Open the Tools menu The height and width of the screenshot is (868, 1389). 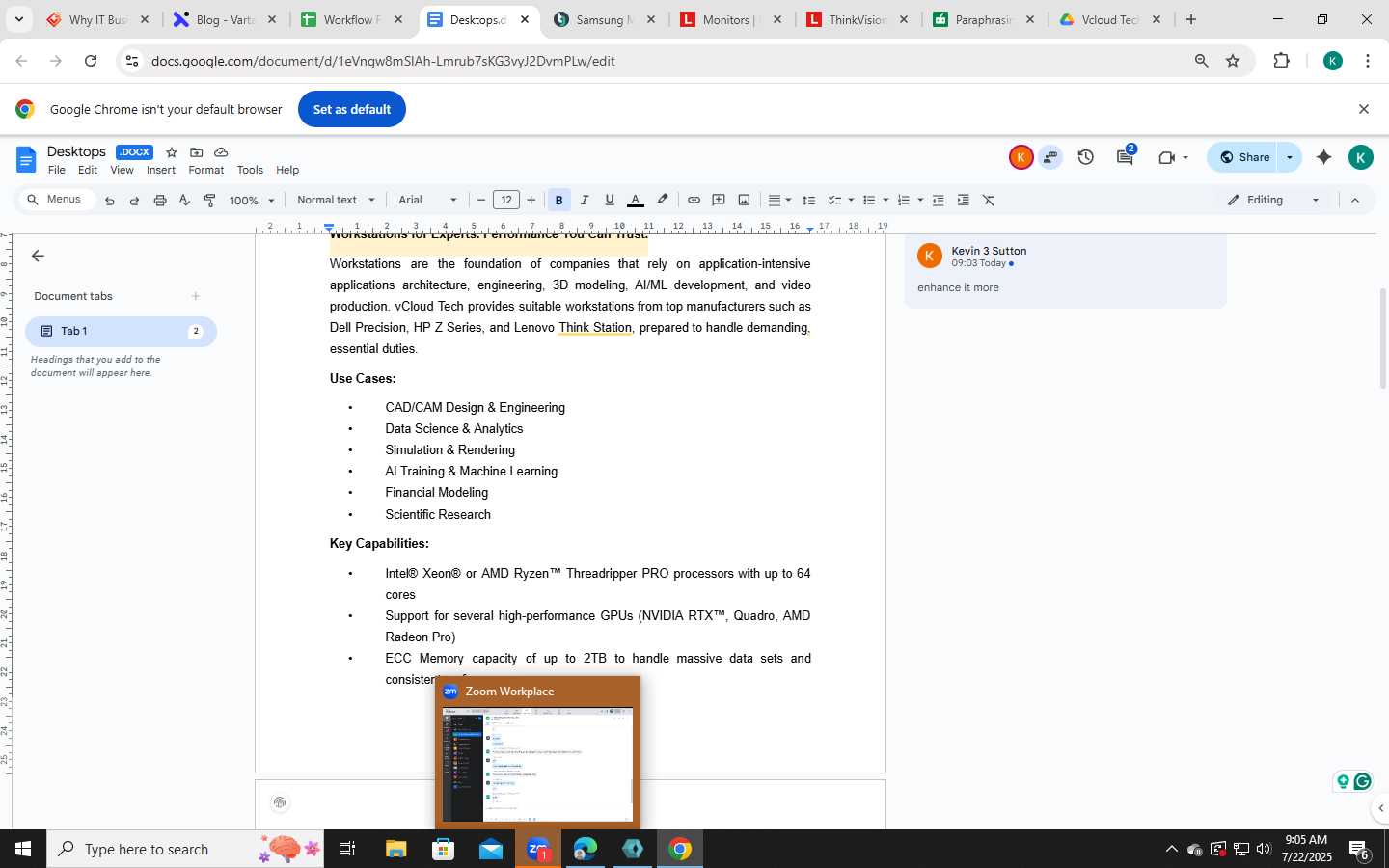[x=250, y=170]
